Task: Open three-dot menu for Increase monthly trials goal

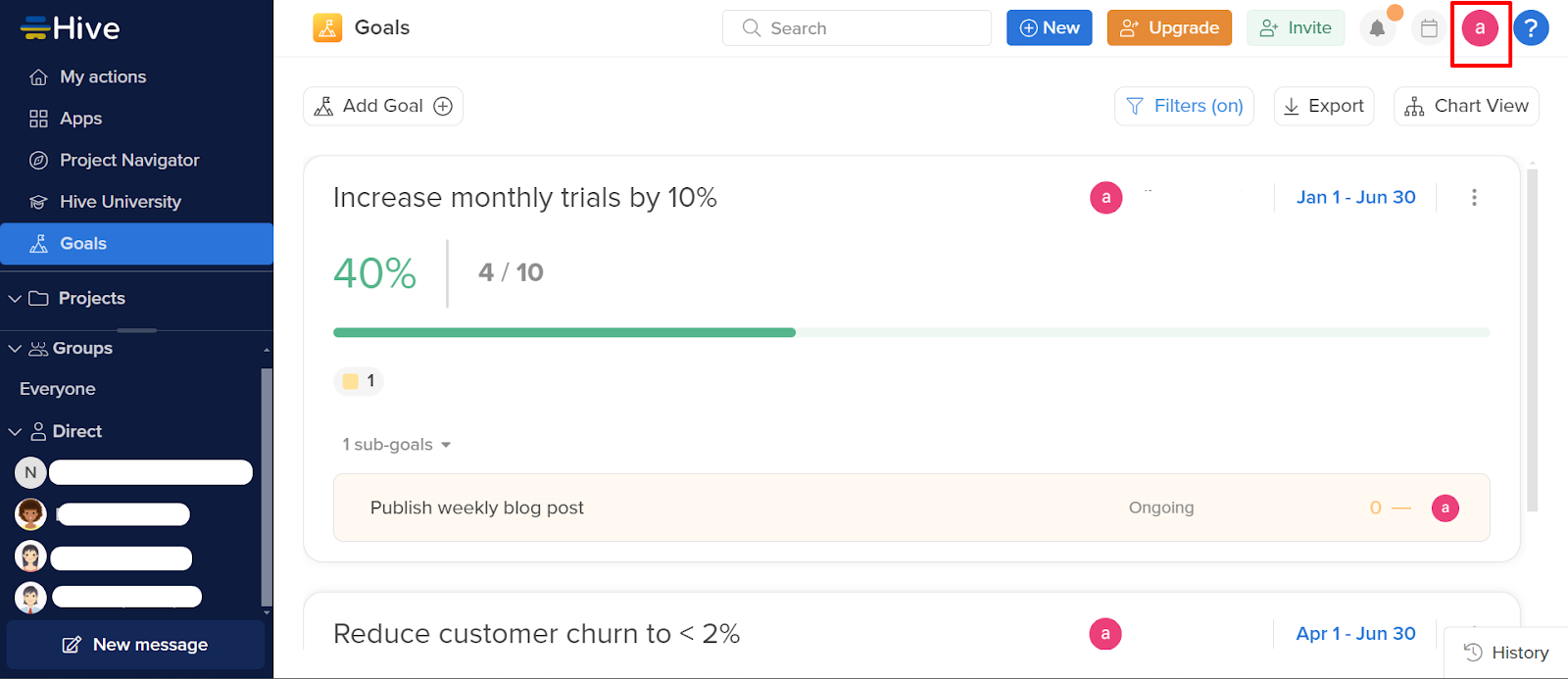Action: [1474, 197]
